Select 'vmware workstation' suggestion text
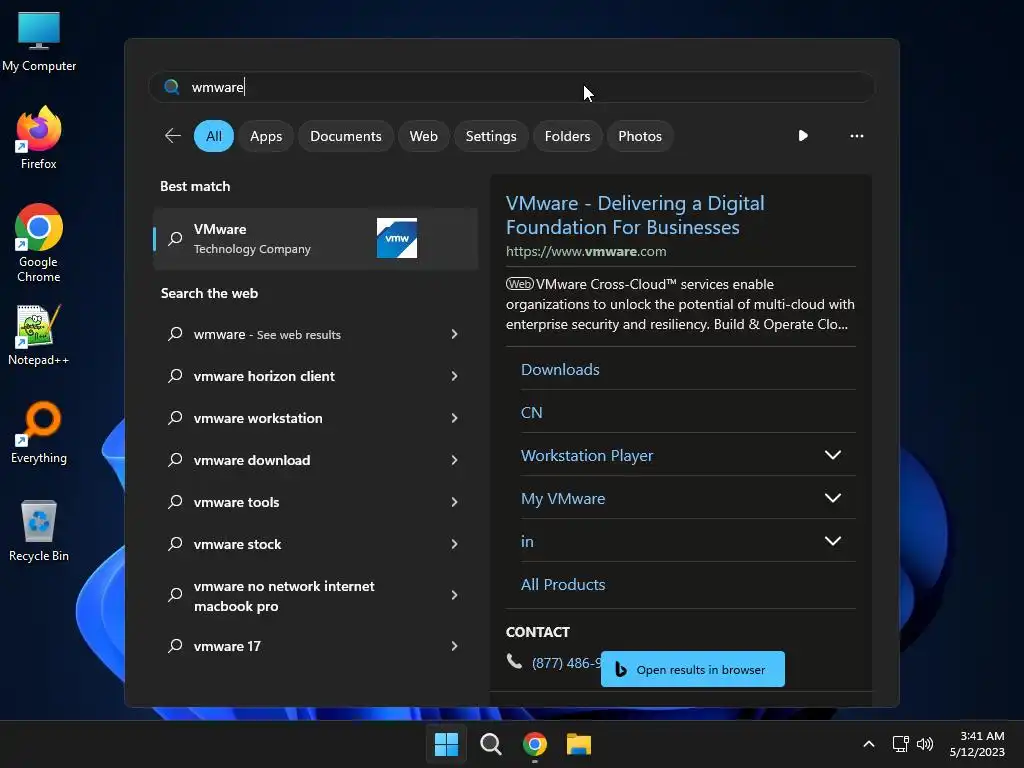Viewport: 1024px width, 768px height. click(x=258, y=418)
